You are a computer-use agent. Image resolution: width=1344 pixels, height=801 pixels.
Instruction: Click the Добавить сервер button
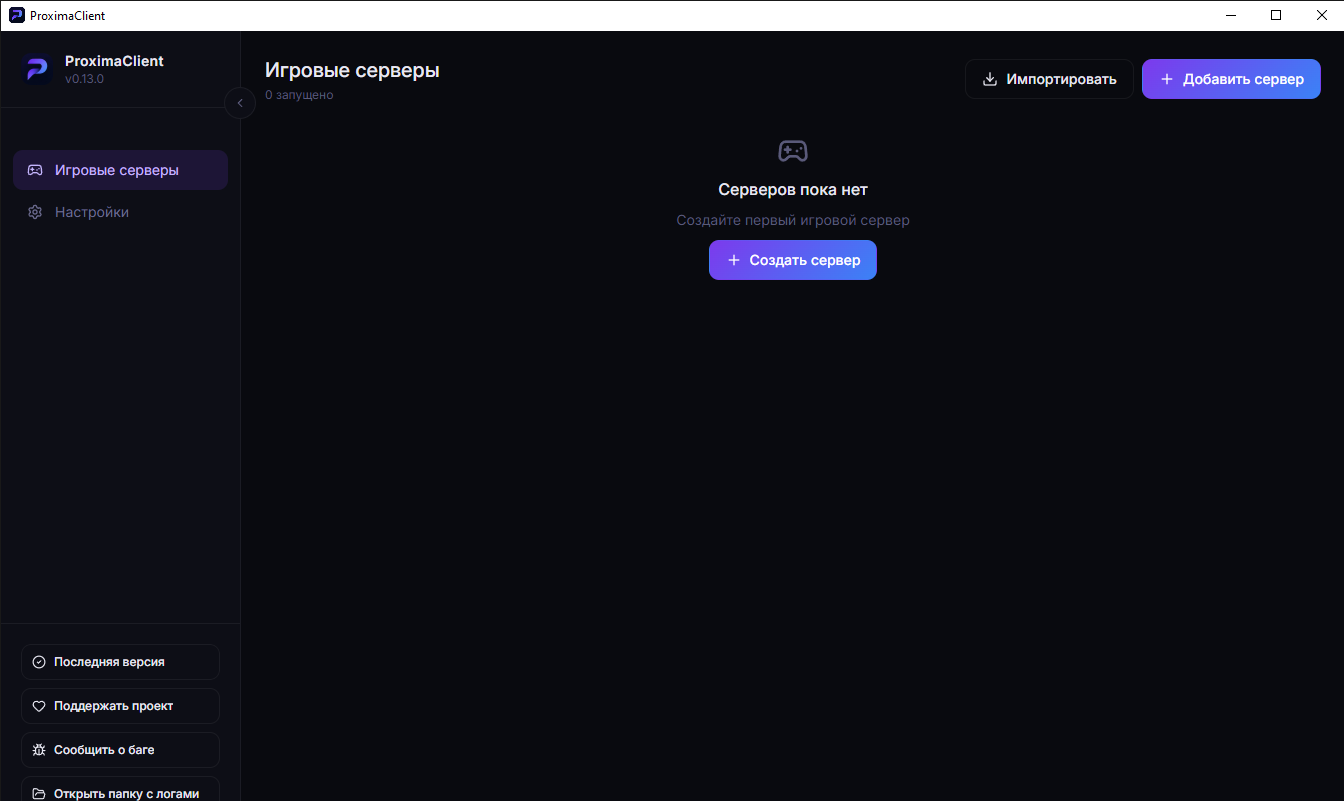click(1231, 79)
